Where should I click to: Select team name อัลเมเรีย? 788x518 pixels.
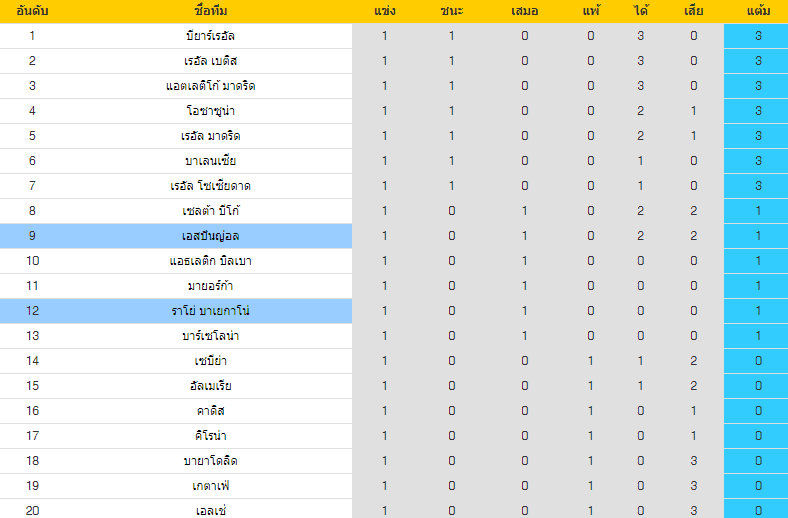click(x=211, y=386)
